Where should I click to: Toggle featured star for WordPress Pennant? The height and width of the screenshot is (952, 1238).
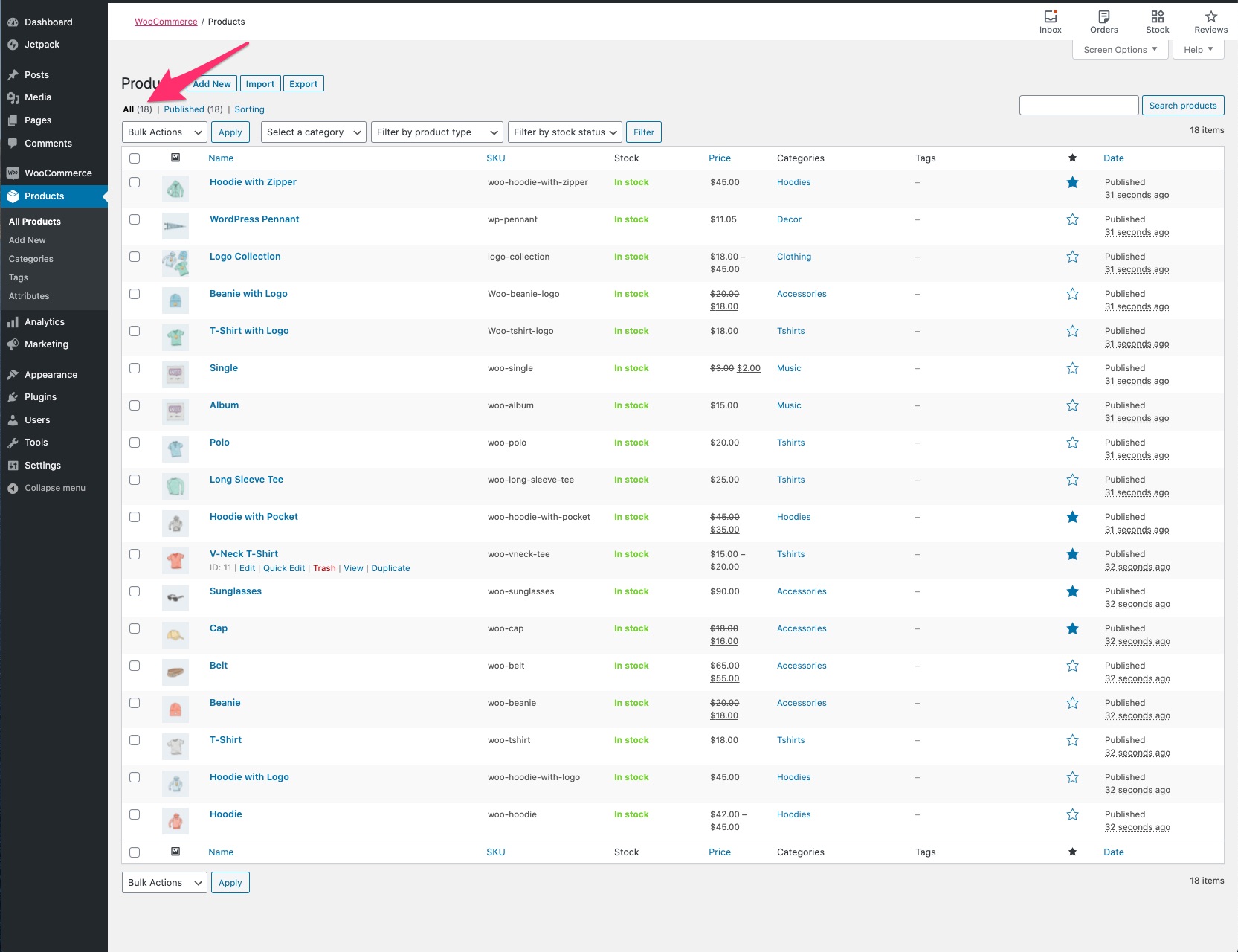tap(1072, 219)
